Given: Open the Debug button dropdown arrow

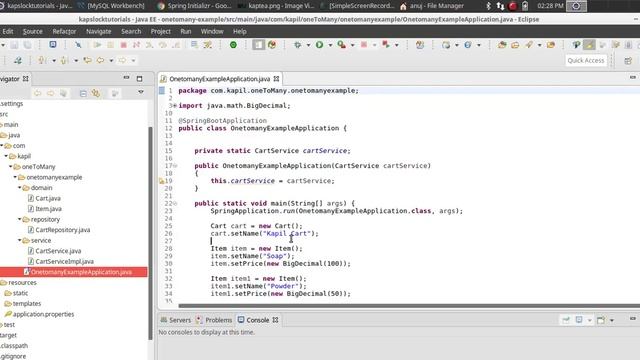Looking at the screenshot, I should 308,45.
